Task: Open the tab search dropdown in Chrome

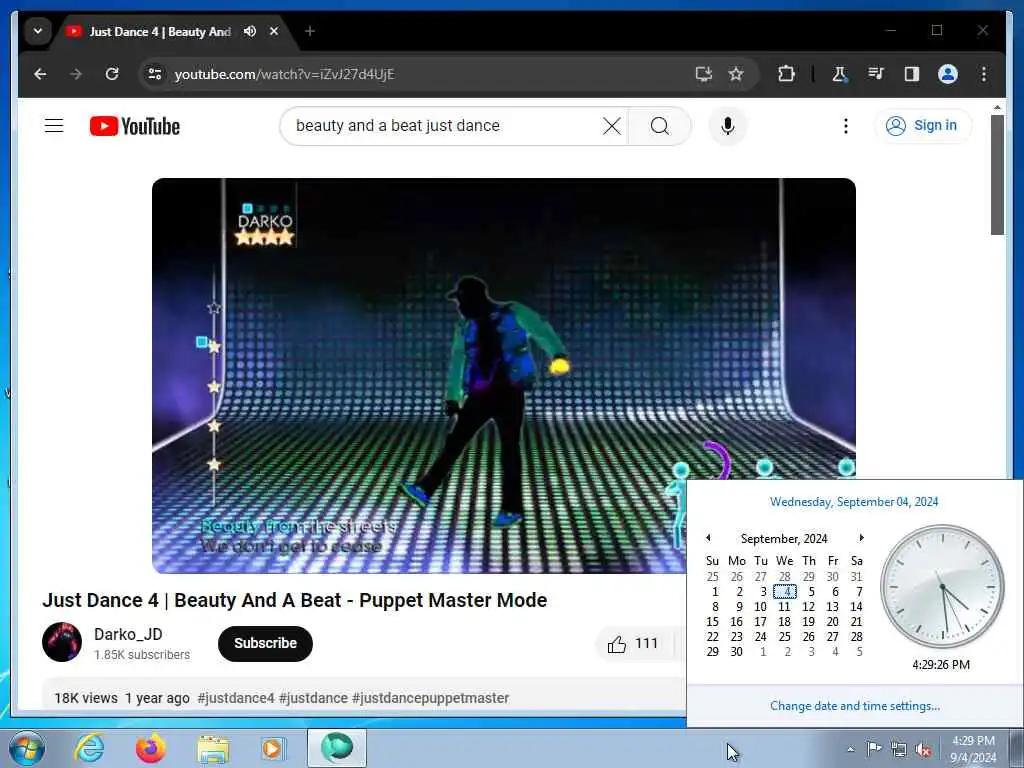Action: 38,31
